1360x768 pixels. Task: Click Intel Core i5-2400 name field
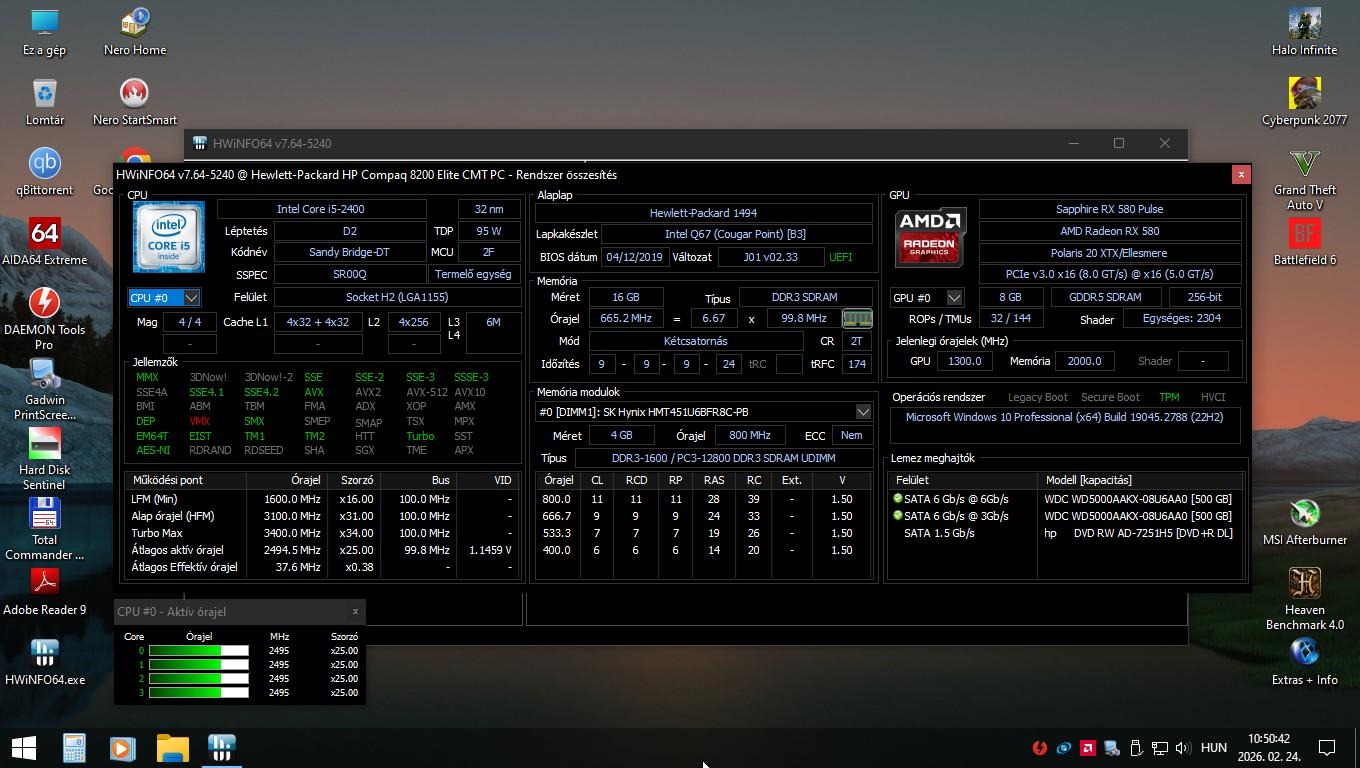[321, 209]
